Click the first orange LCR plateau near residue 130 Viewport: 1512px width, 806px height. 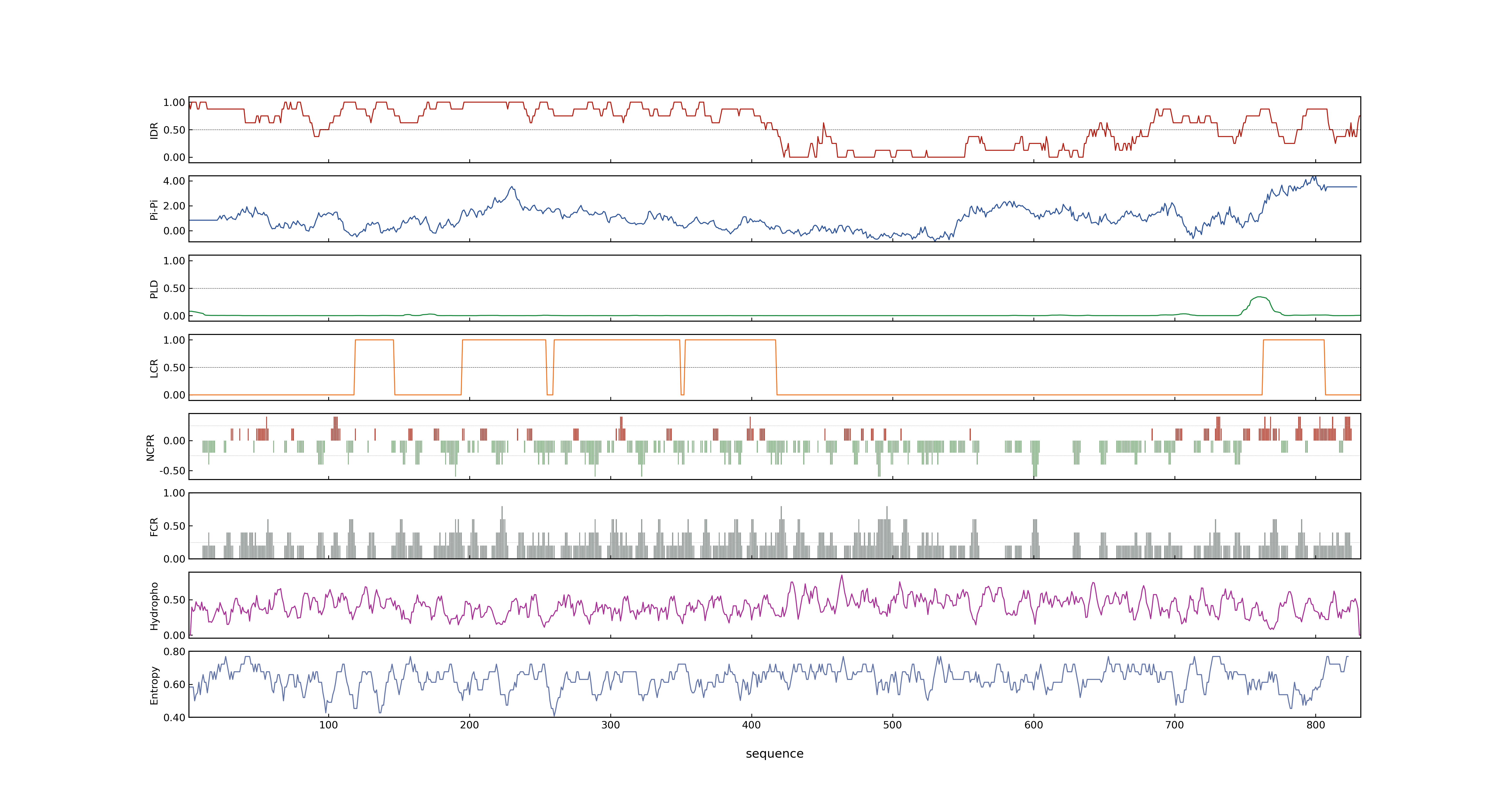pos(374,340)
